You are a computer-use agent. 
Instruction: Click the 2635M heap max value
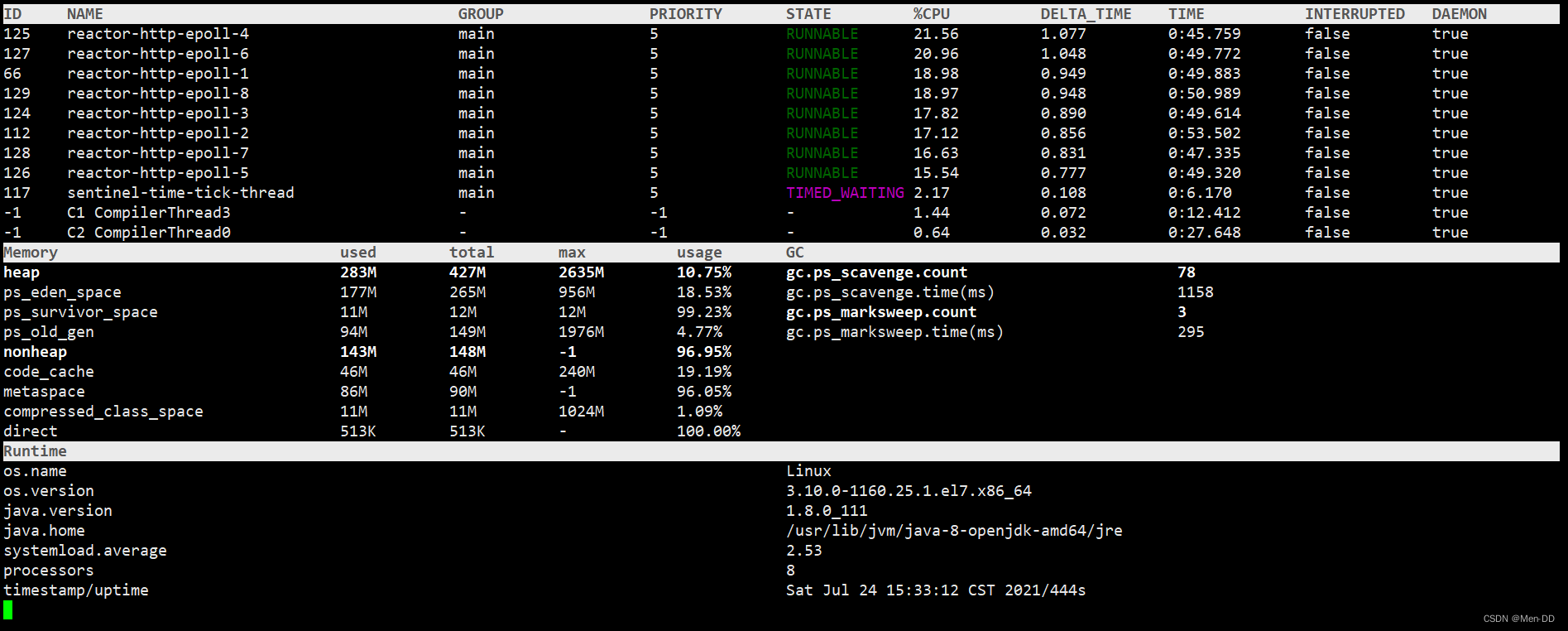click(x=581, y=272)
